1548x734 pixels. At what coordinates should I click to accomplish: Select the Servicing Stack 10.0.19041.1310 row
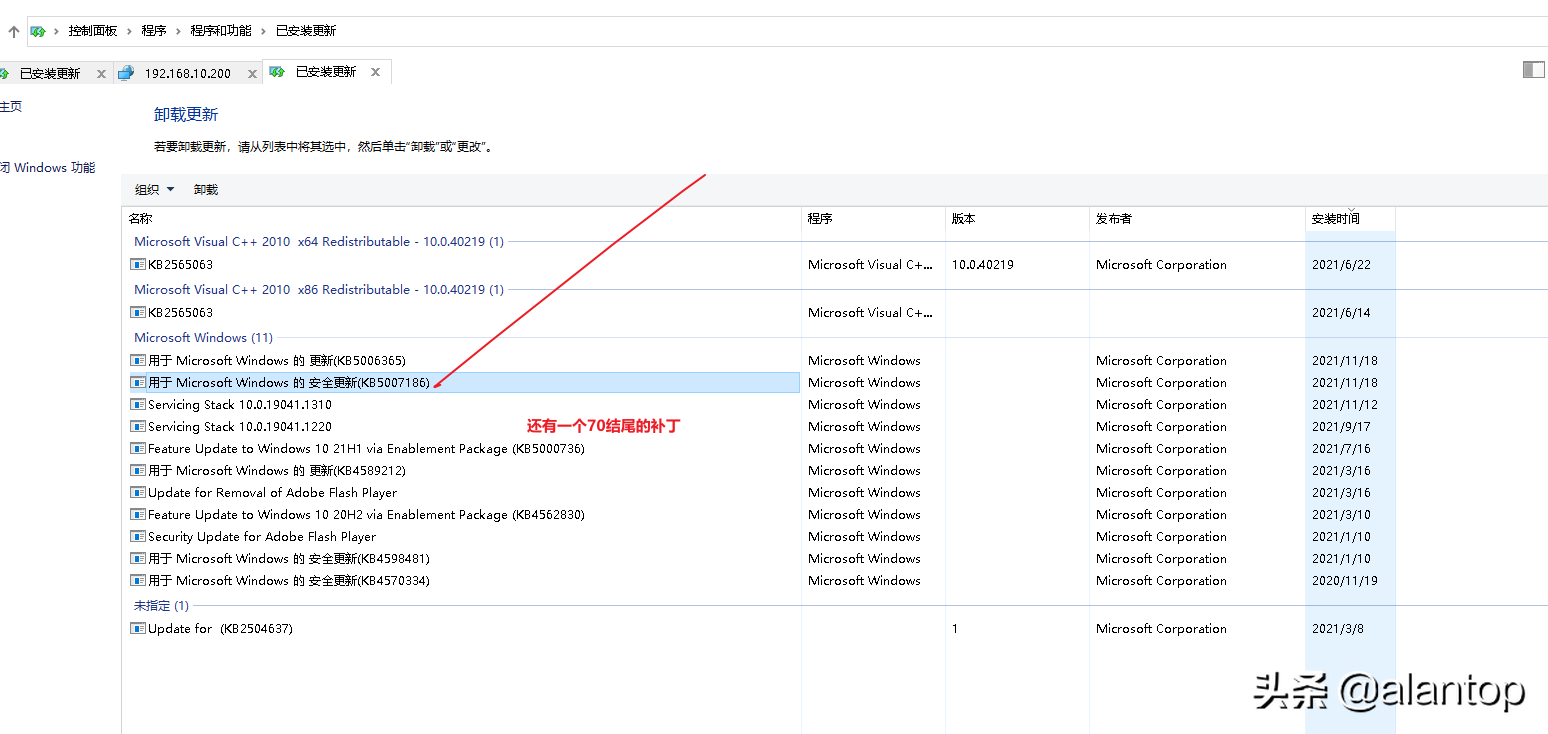click(x=465, y=405)
